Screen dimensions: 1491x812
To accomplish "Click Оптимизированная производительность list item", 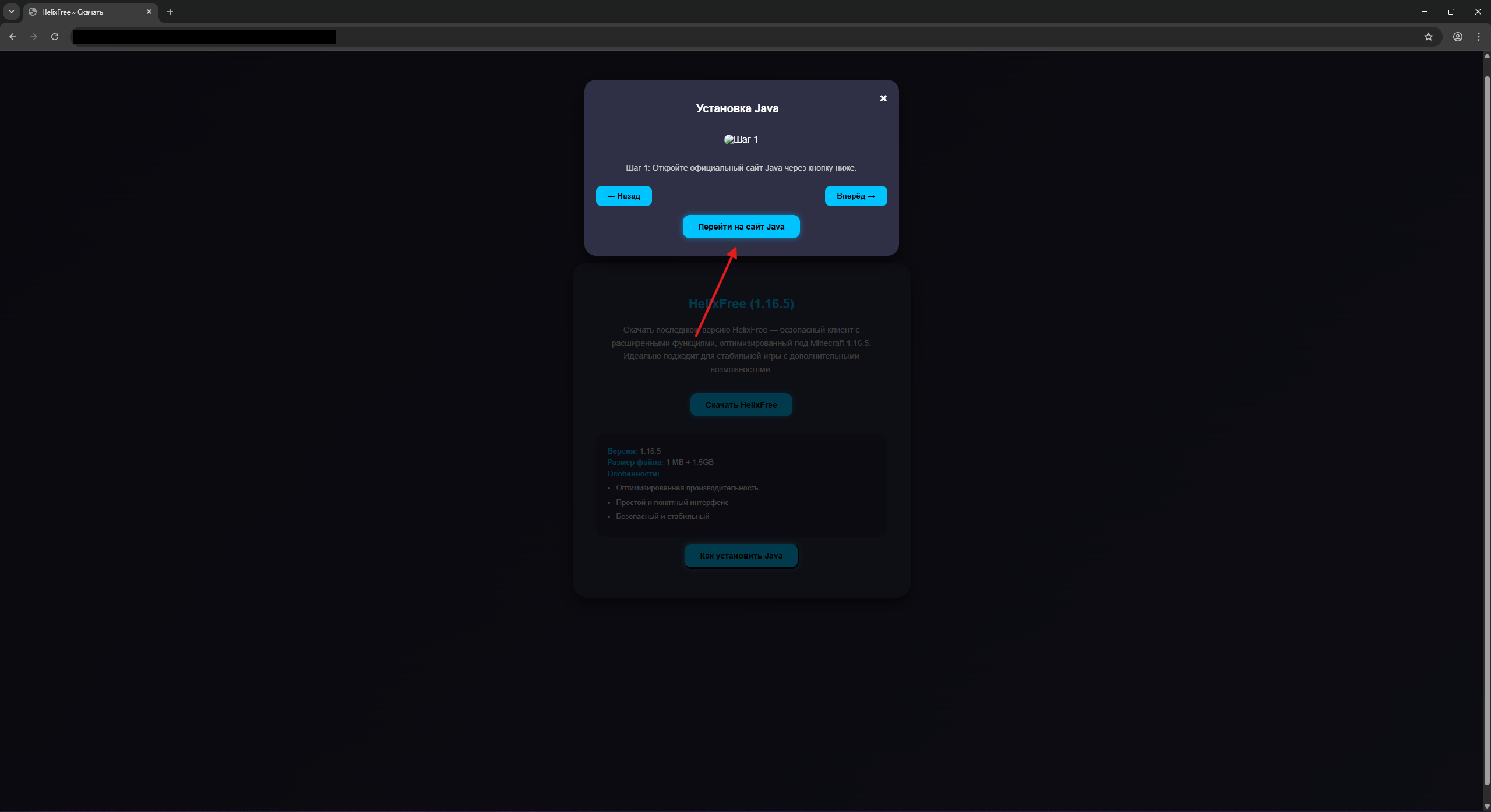I will (x=687, y=488).
